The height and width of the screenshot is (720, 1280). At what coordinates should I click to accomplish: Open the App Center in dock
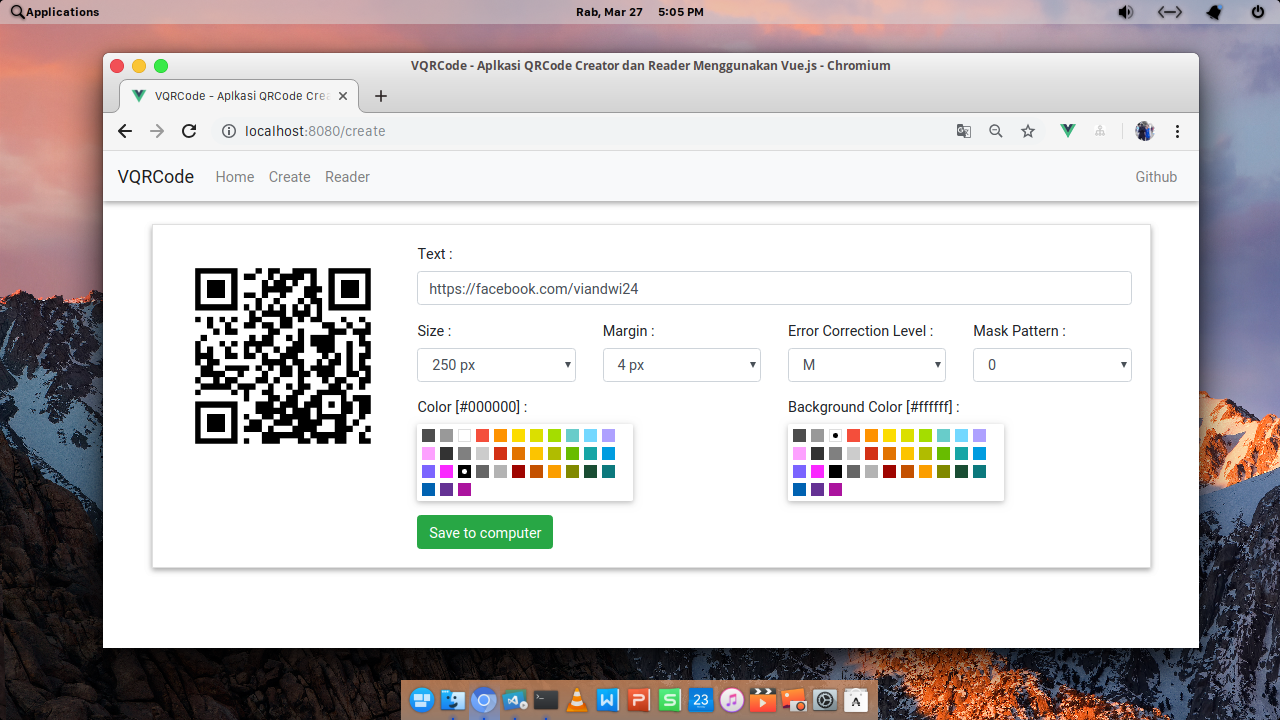click(856, 700)
